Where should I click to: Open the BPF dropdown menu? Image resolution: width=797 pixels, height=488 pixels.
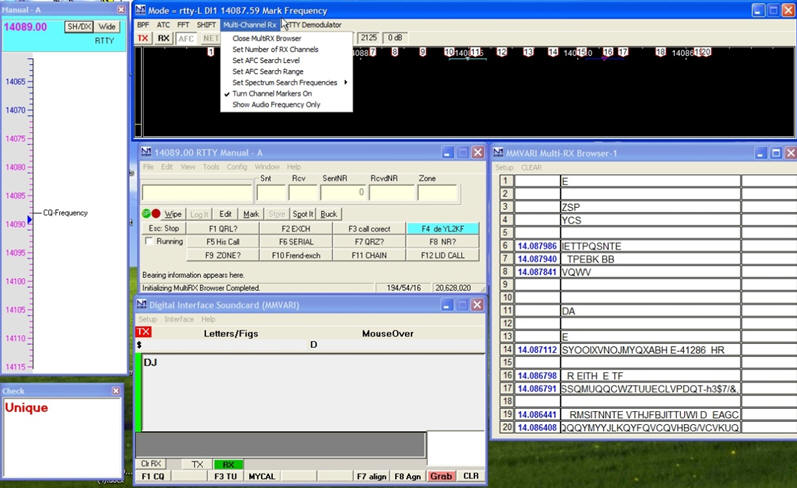coord(143,24)
